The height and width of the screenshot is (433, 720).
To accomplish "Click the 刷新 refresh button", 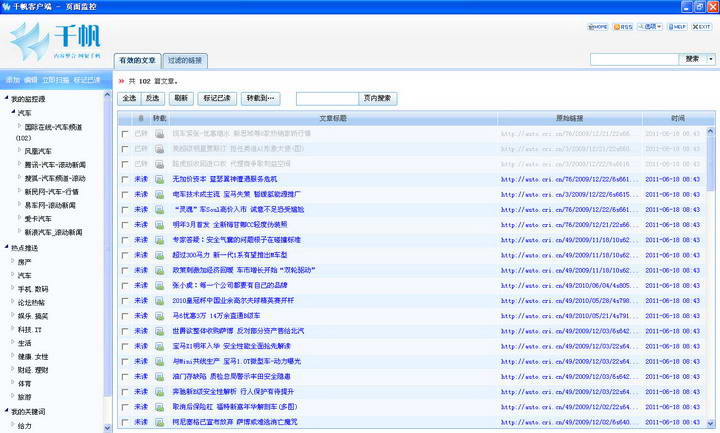I will (x=181, y=98).
